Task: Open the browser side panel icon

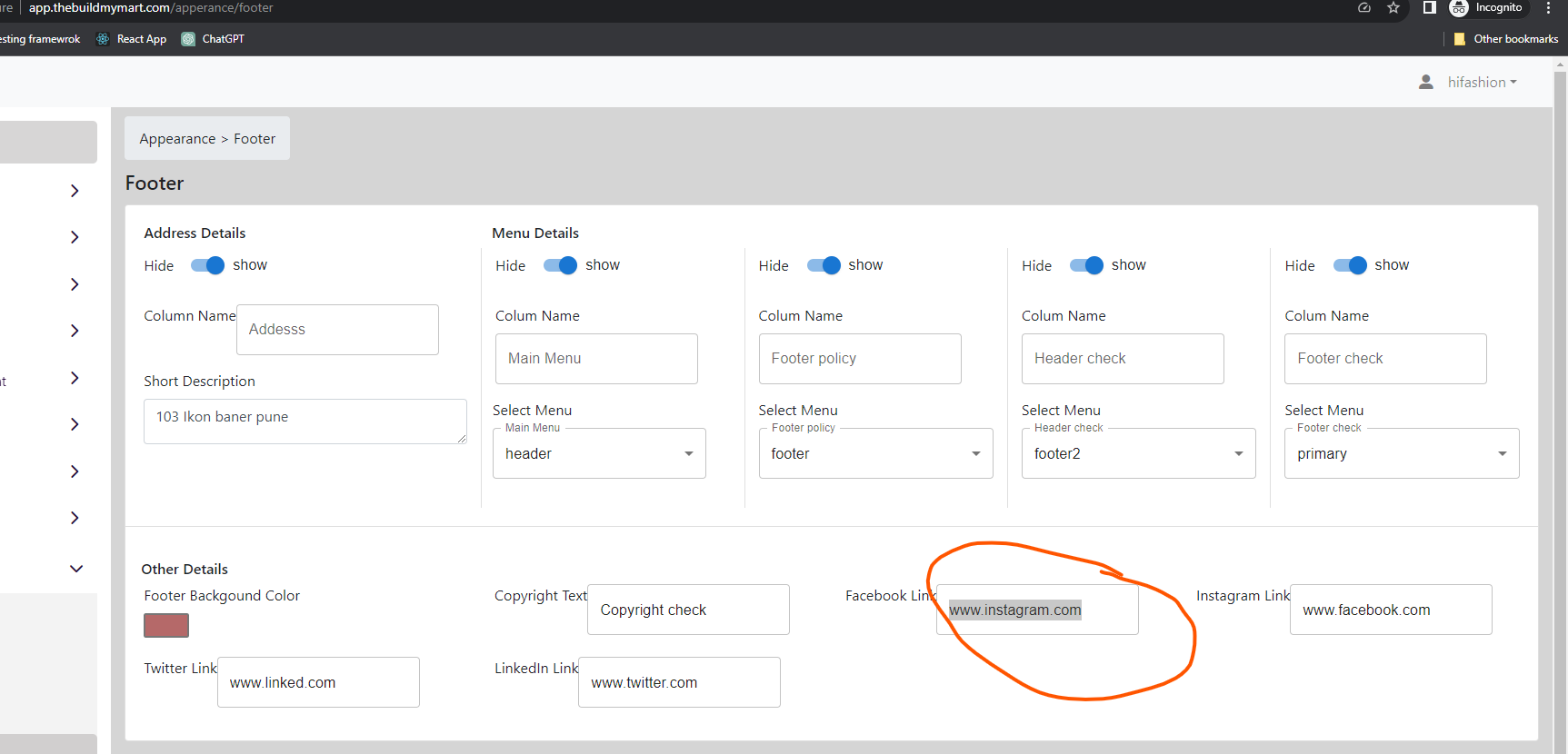Action: [x=1430, y=8]
